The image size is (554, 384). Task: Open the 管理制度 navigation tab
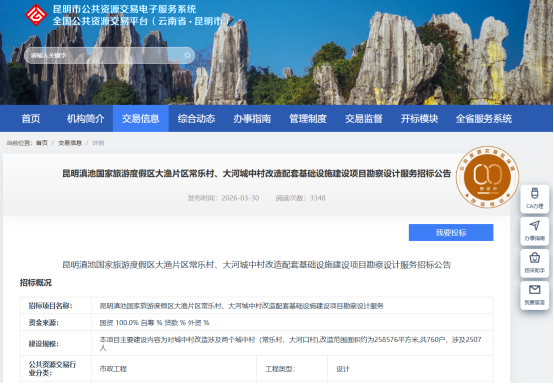(x=308, y=119)
